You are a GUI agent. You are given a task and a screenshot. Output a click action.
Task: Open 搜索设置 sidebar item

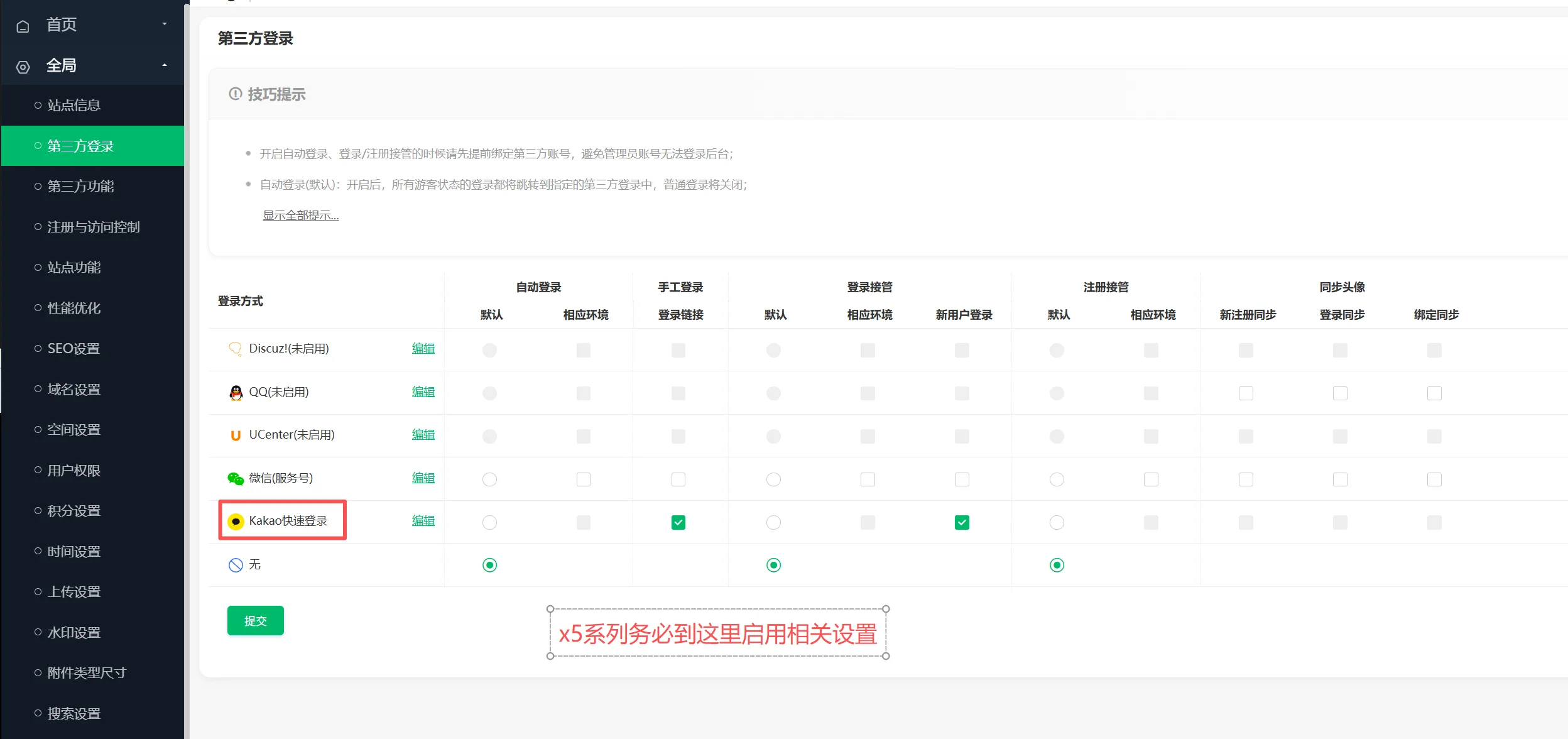pyautogui.click(x=92, y=713)
